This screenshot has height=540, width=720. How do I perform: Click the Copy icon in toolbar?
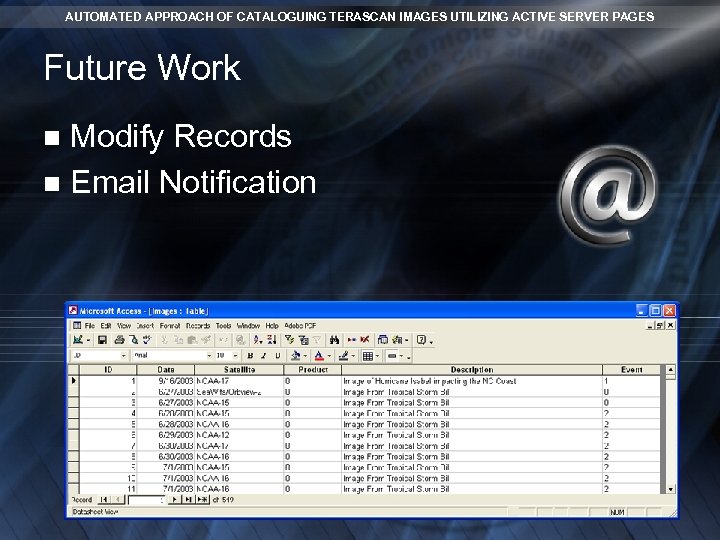tap(178, 340)
